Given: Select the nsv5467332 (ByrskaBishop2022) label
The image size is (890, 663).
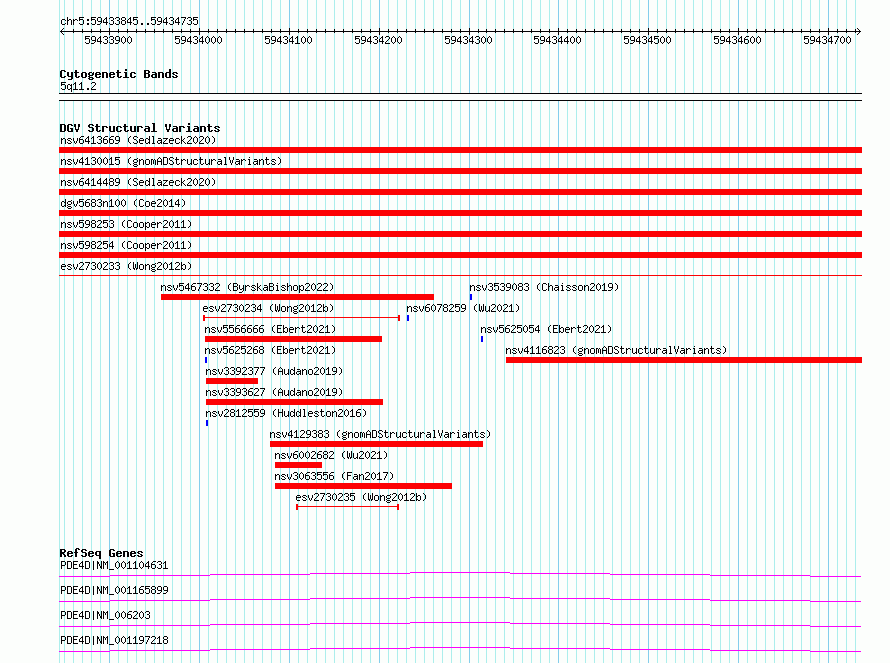Looking at the screenshot, I should click(x=247, y=287).
